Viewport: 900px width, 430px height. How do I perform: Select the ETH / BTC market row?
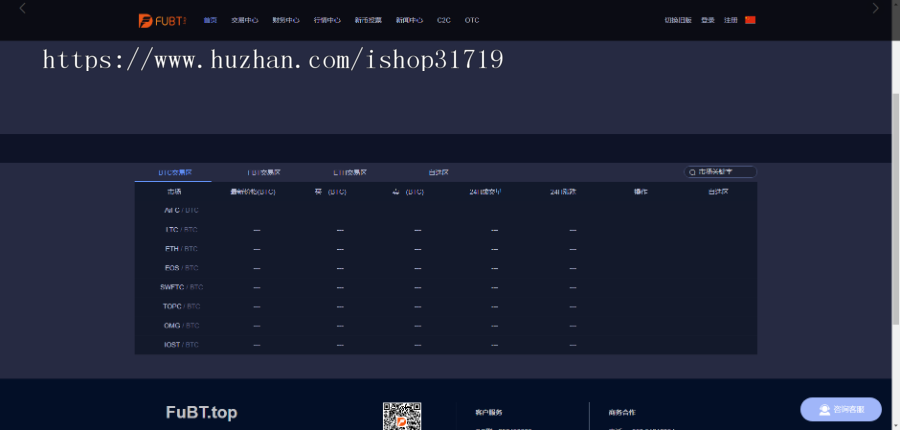[x=445, y=249]
